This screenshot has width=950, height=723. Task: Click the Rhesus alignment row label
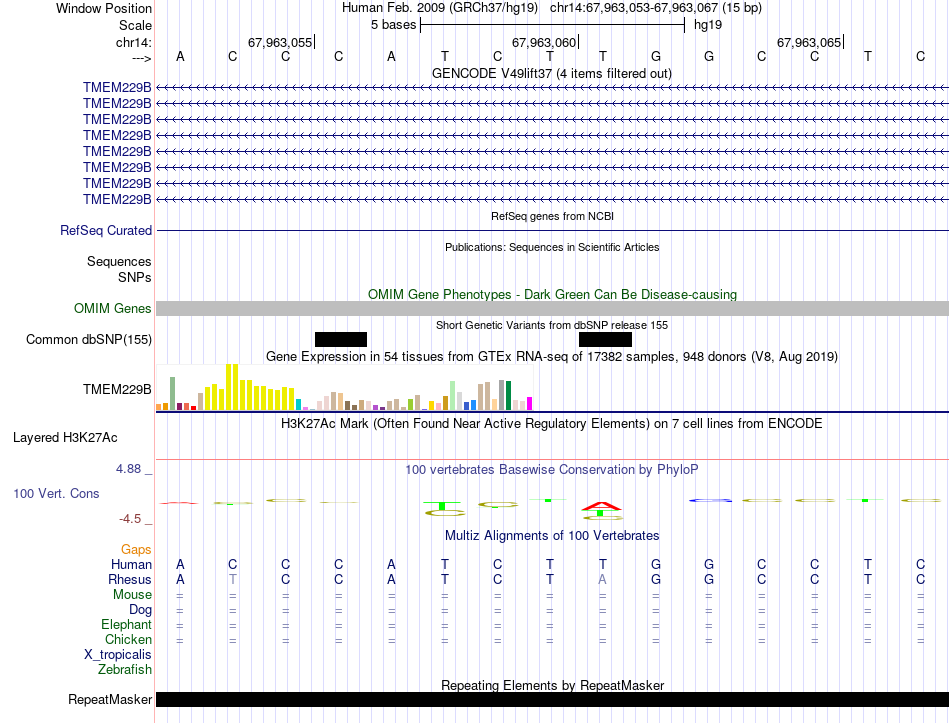130,580
